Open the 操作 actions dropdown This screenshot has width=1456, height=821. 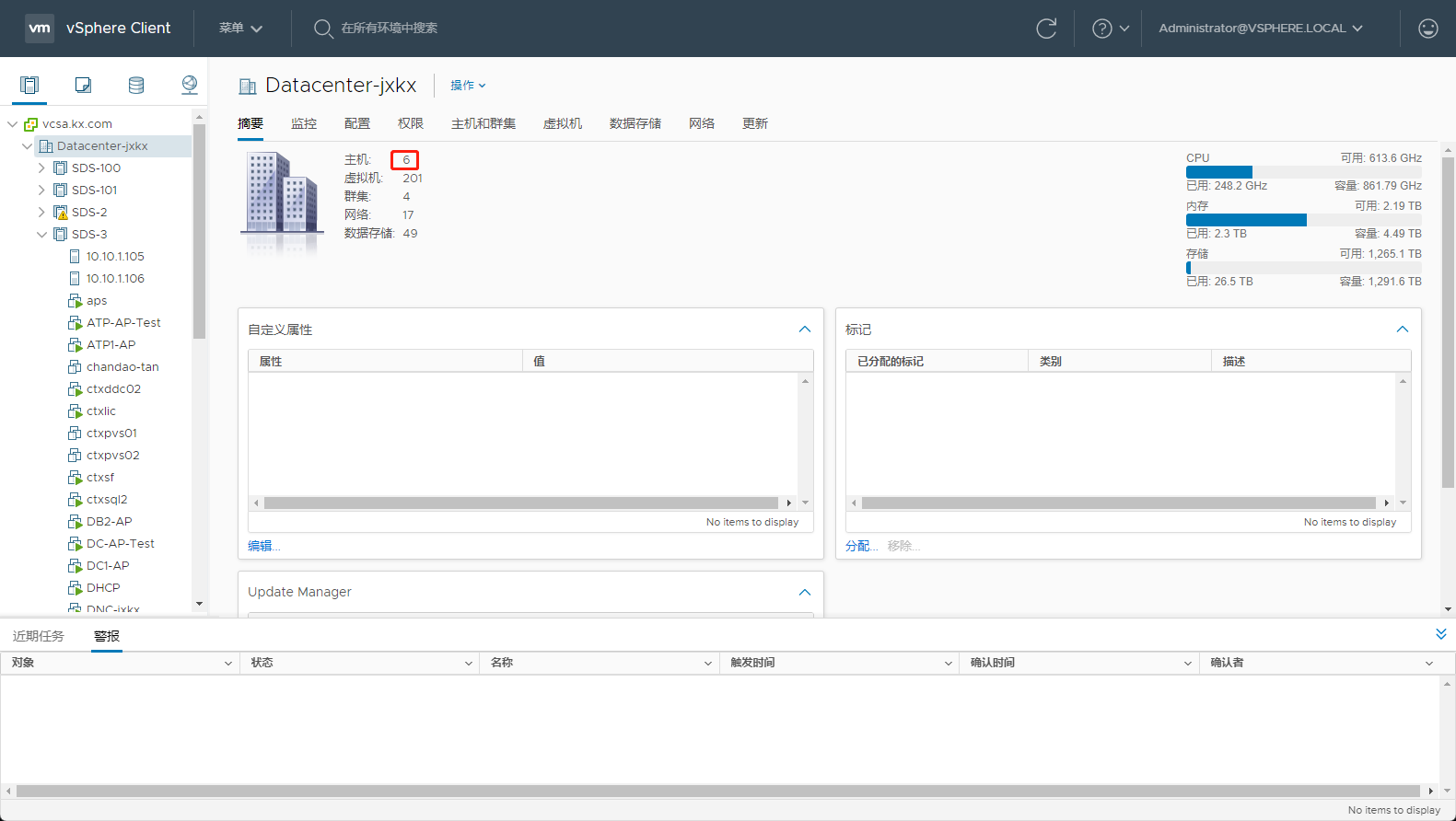468,86
